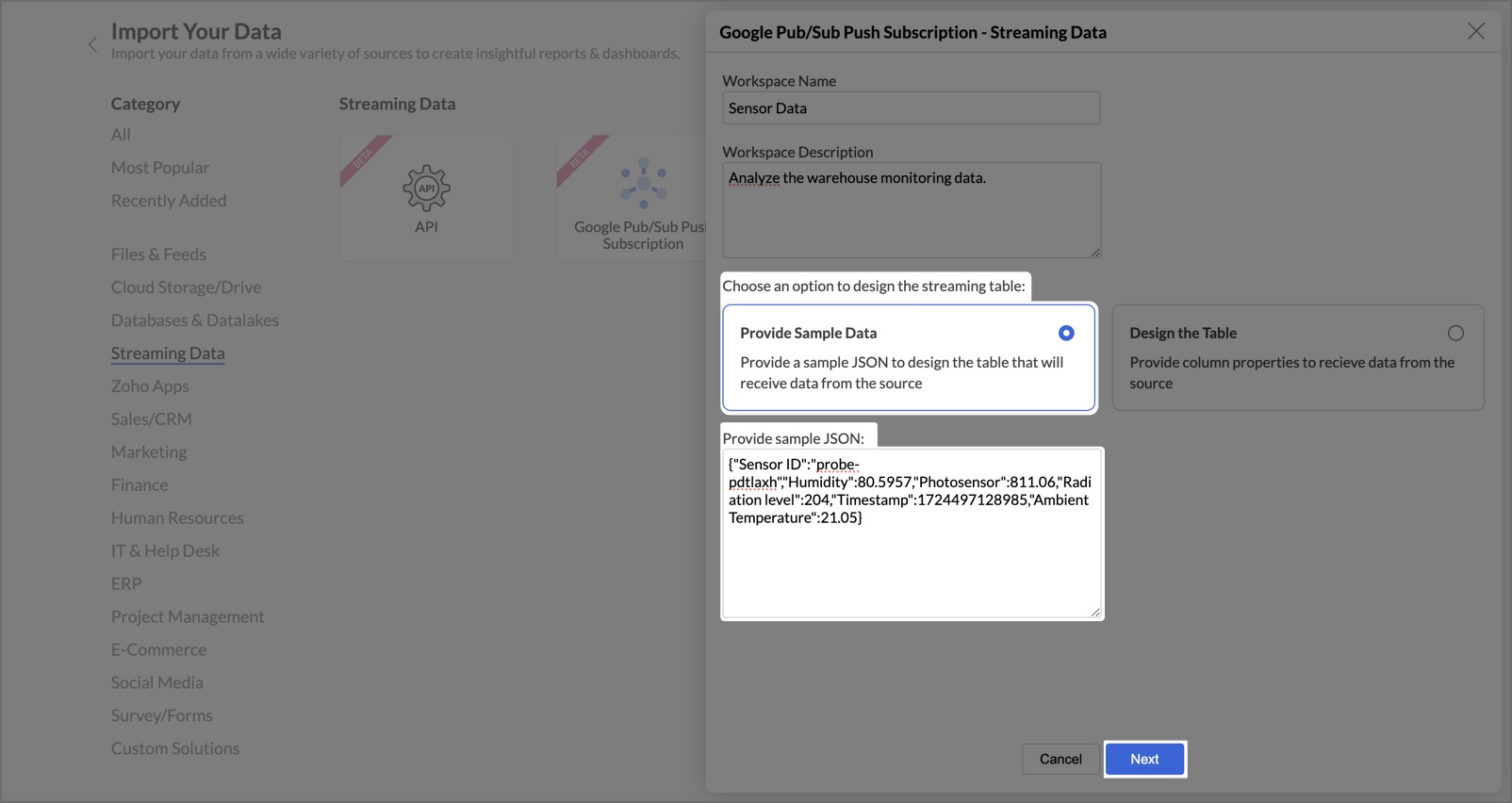Image resolution: width=1512 pixels, height=803 pixels.
Task: Select the Zoho Apps category
Action: pos(150,386)
